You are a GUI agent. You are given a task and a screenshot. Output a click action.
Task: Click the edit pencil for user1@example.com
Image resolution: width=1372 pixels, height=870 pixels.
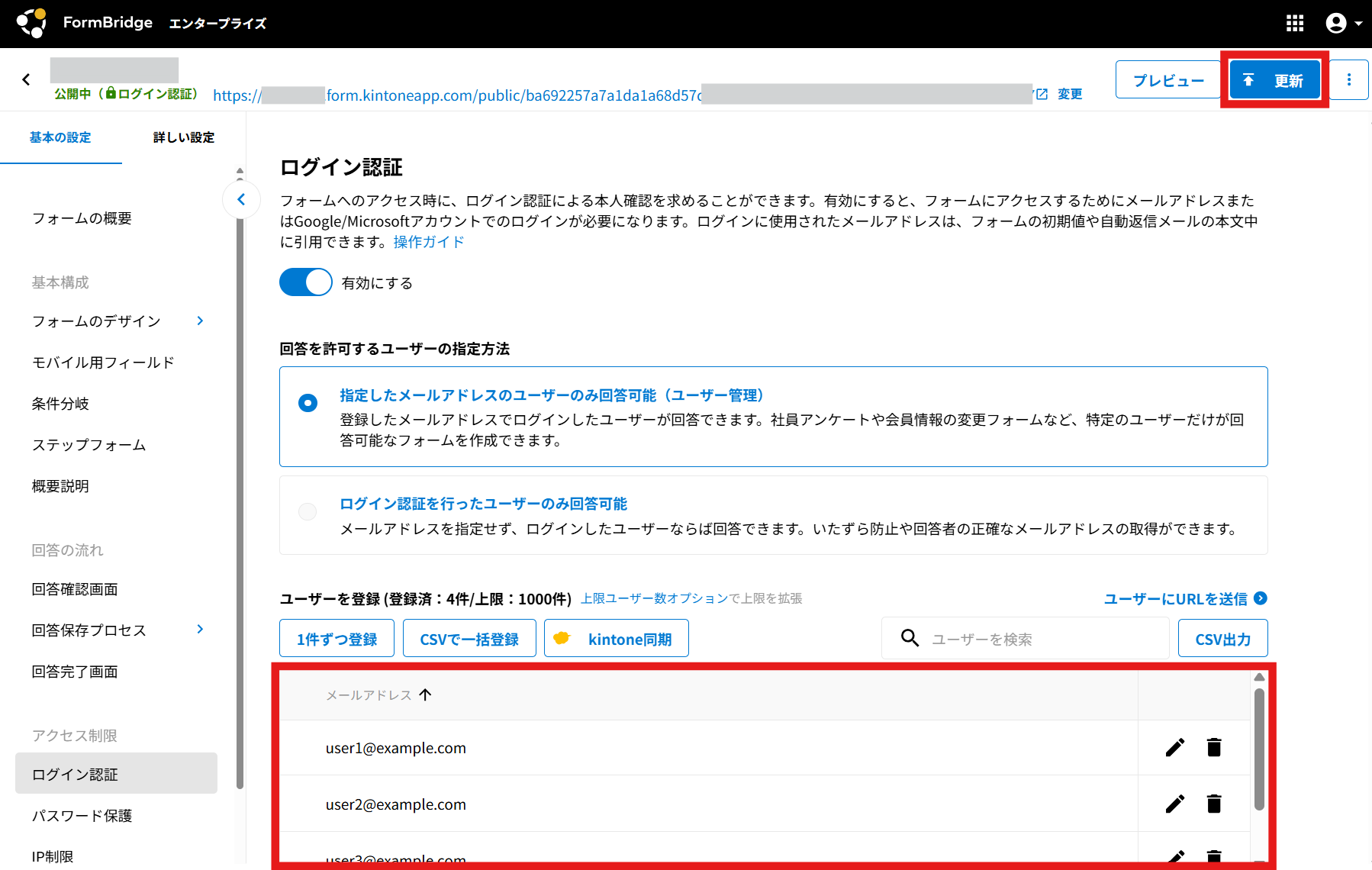1174,747
